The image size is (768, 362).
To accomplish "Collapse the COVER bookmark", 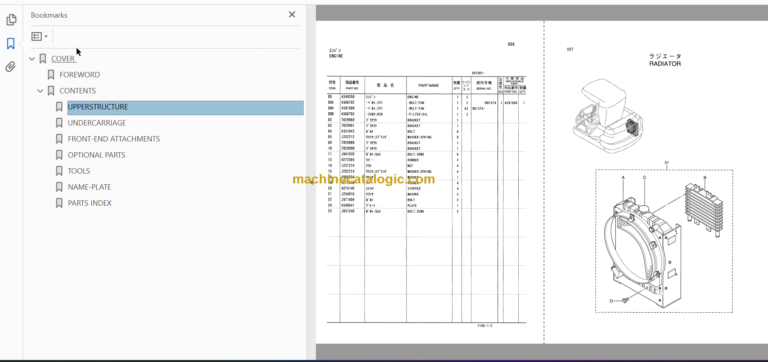I will (x=32, y=59).
